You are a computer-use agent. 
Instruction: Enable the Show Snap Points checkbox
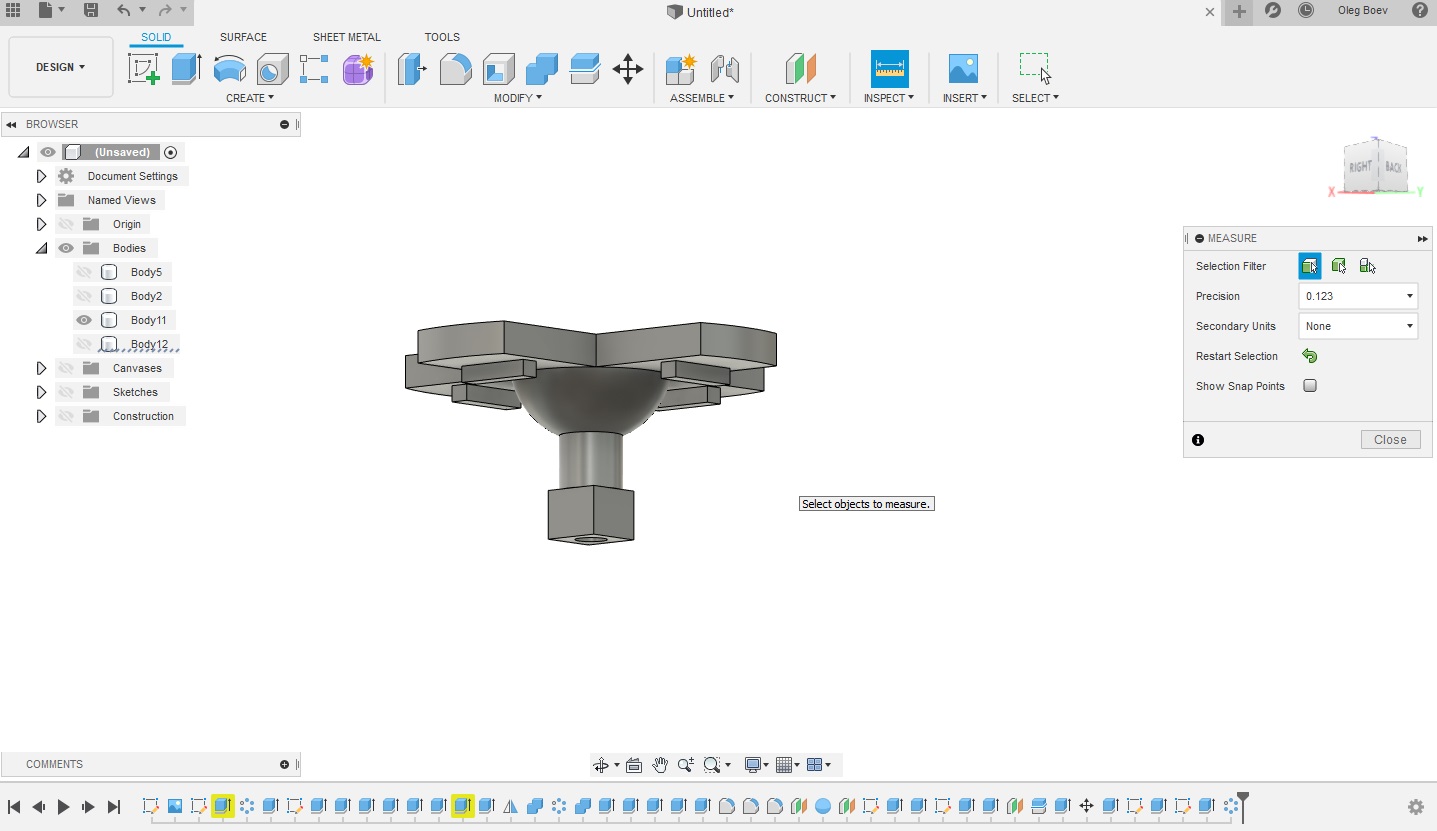(1310, 386)
